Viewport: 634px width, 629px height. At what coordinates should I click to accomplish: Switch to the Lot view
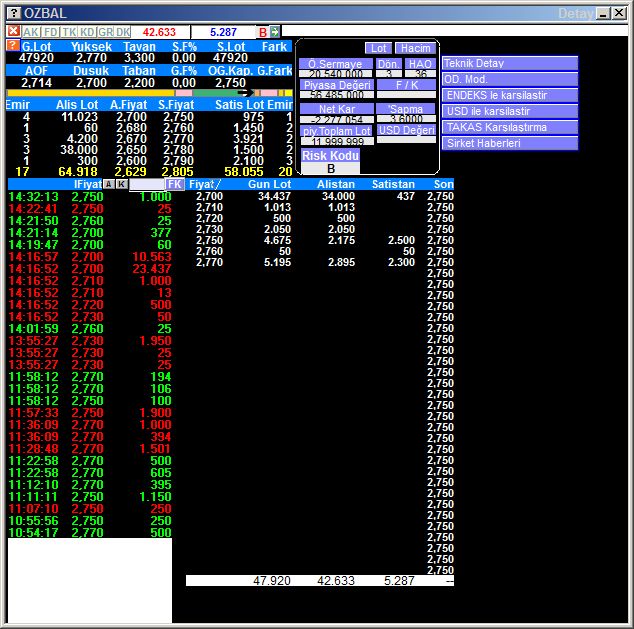point(378,48)
